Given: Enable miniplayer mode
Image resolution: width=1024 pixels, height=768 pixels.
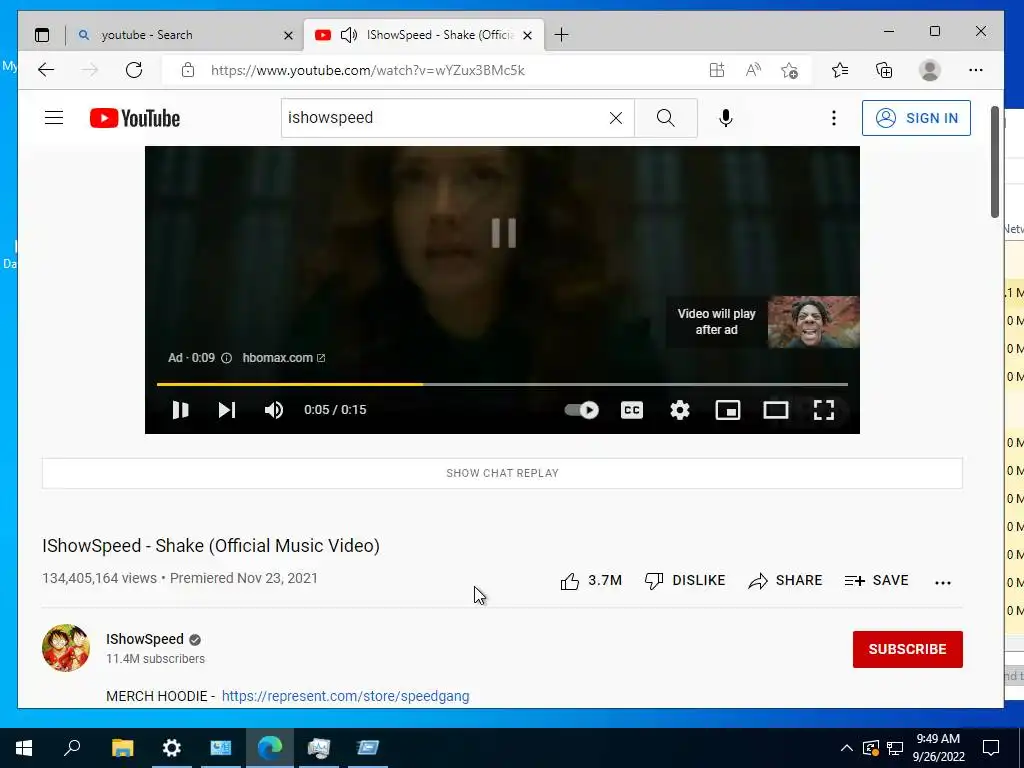Looking at the screenshot, I should tap(728, 410).
